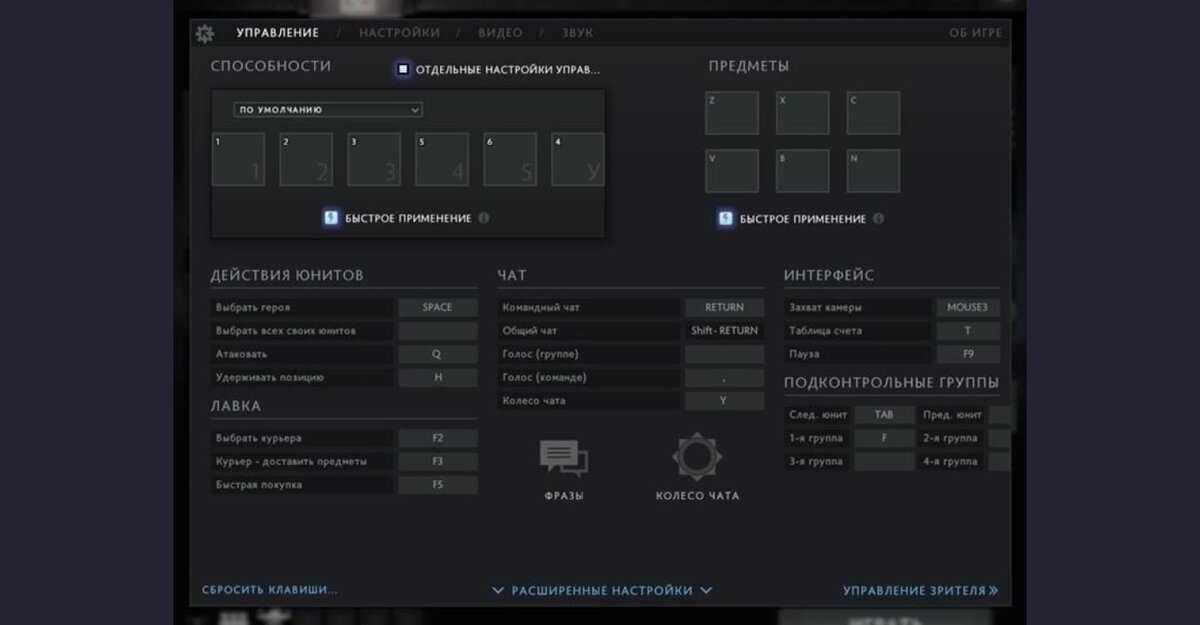The width and height of the screenshot is (1200, 625).
Task: Open the ФРАЗЫ chat phrases icon
Action: coord(564,459)
